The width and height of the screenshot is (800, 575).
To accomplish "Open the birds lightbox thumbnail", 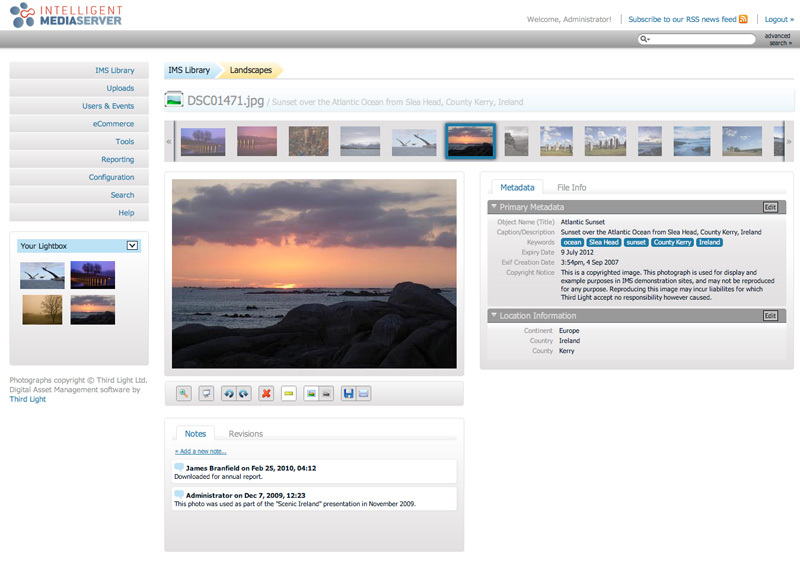I will [42, 276].
